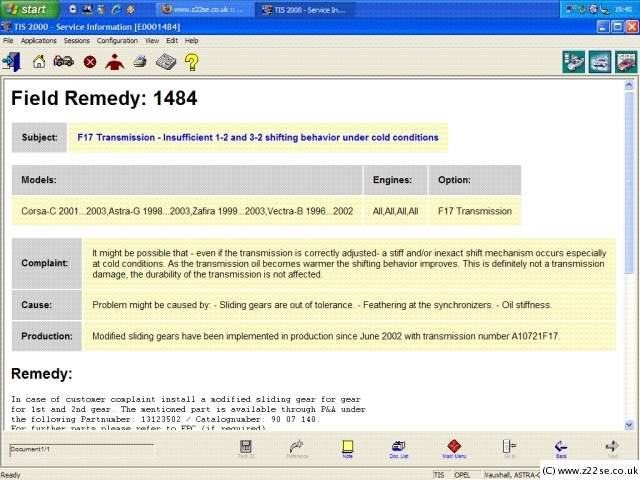Viewport: 640px width, 480px height.
Task: Click Ready status bar text
Action: tap(11, 475)
